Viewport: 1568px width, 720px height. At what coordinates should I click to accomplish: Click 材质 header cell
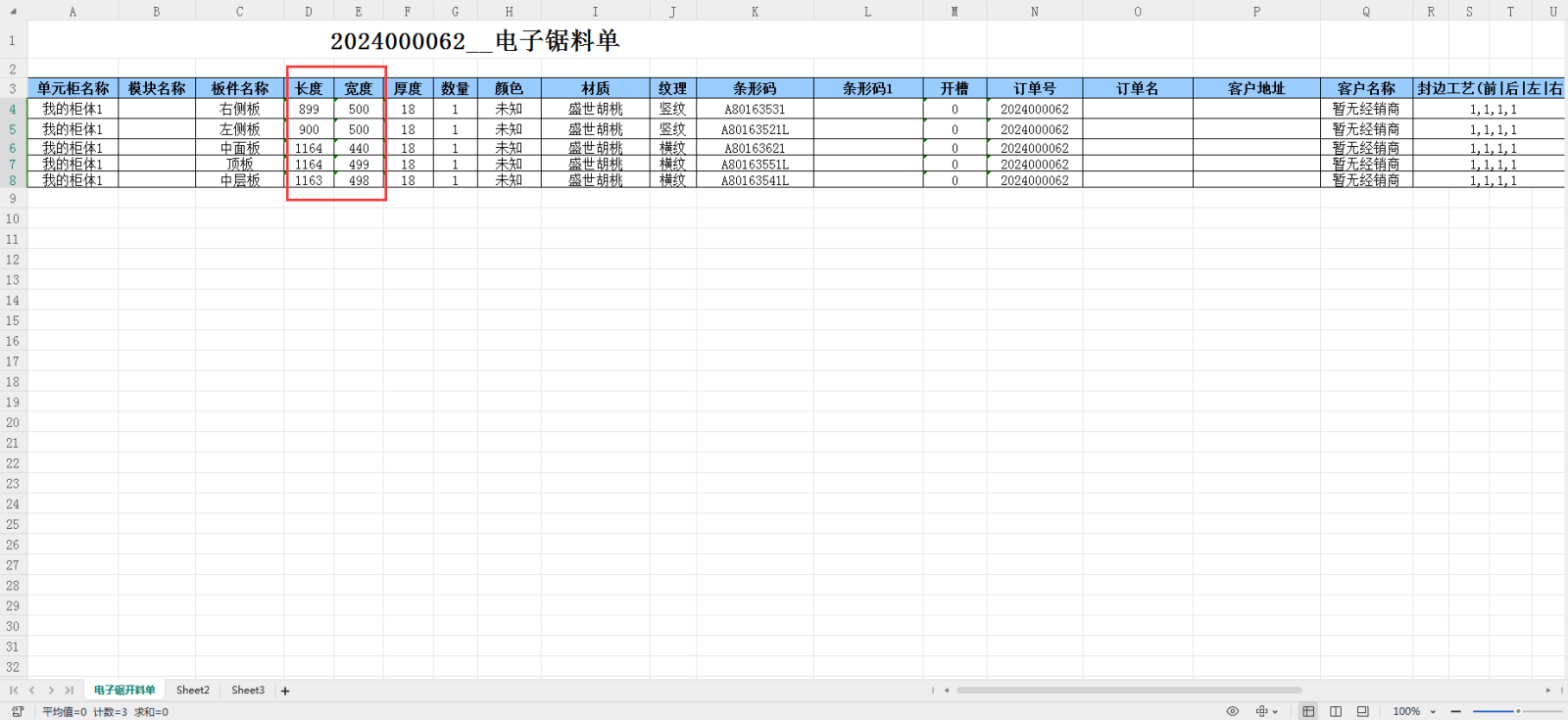click(x=595, y=88)
